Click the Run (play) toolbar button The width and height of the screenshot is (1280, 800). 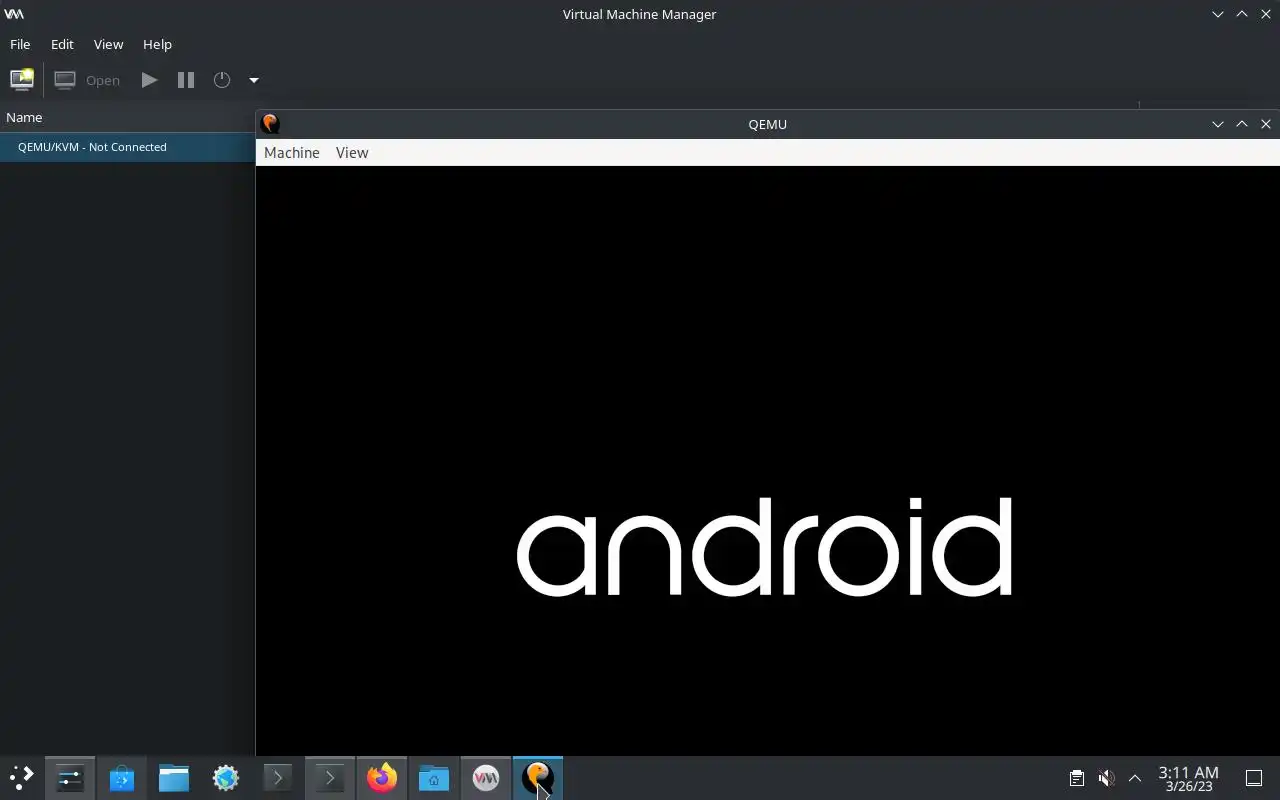click(149, 80)
